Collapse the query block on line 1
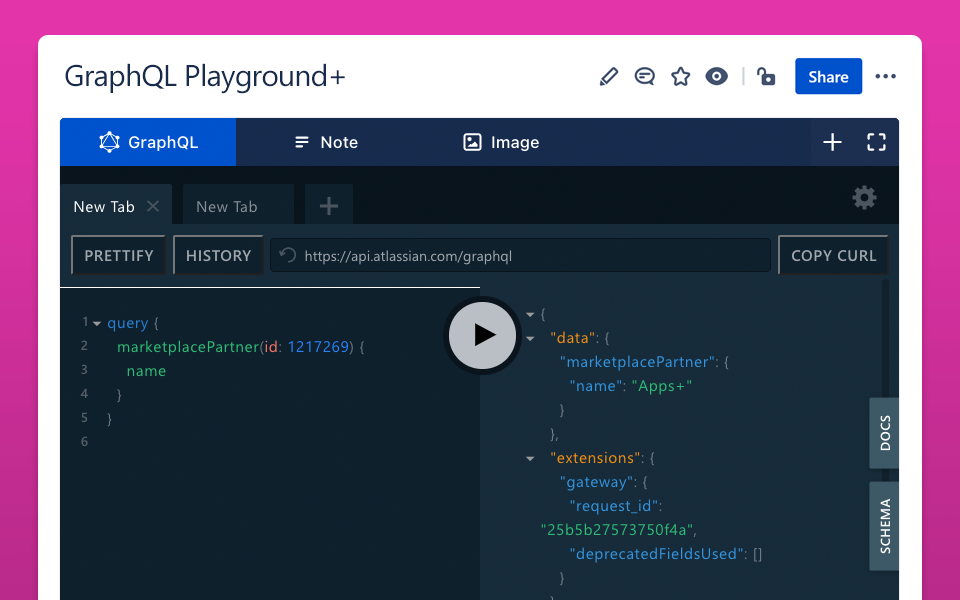The image size is (960, 600). coord(97,323)
